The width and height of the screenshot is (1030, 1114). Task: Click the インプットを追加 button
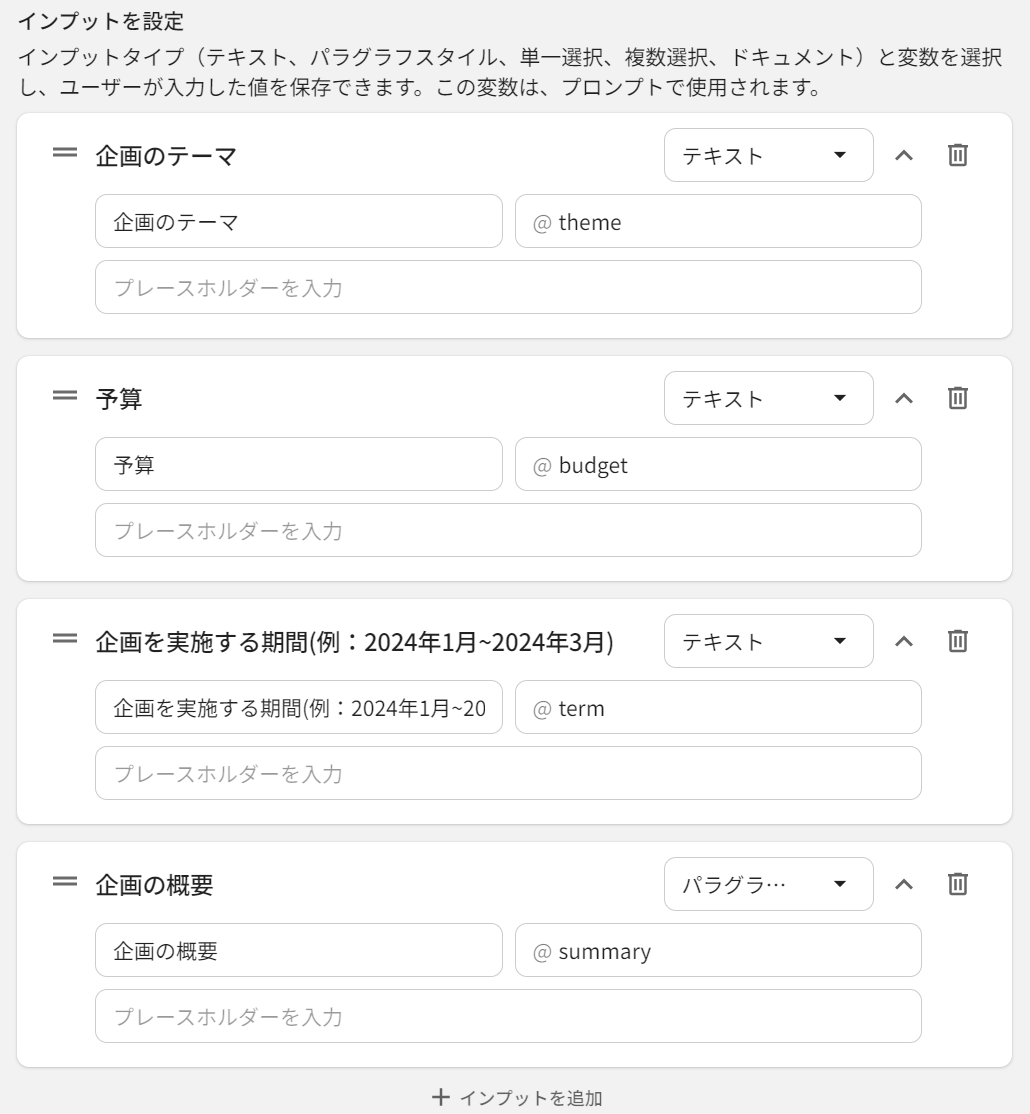click(x=517, y=1097)
